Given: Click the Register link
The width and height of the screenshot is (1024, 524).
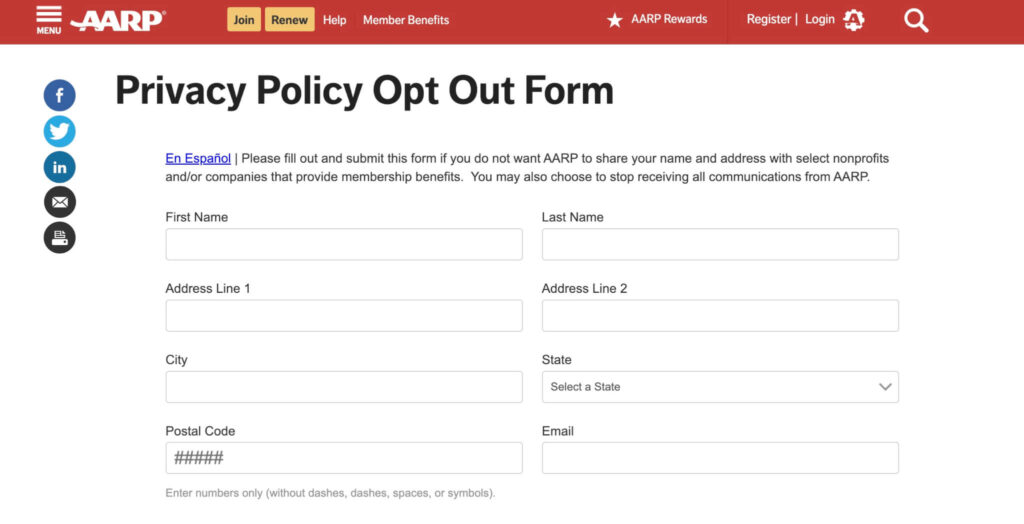Looking at the screenshot, I should point(768,20).
